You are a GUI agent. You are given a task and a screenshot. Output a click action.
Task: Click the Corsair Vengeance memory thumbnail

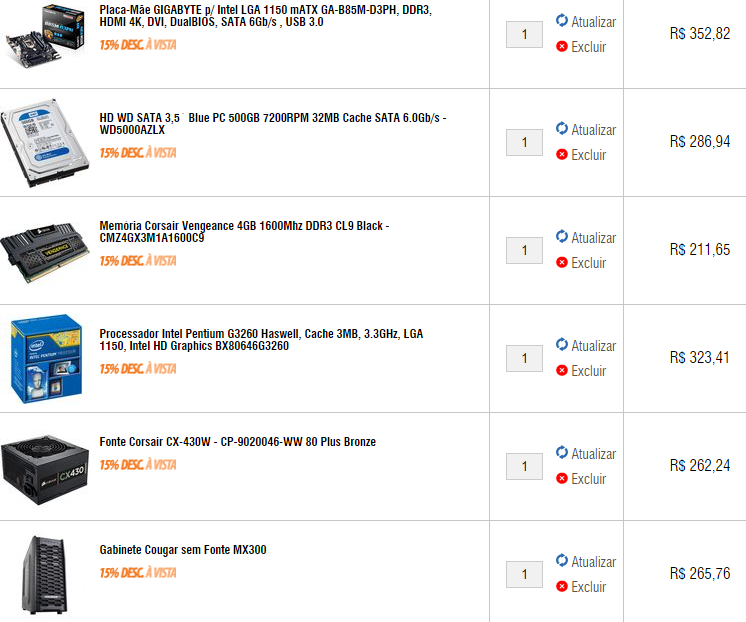tap(45, 252)
